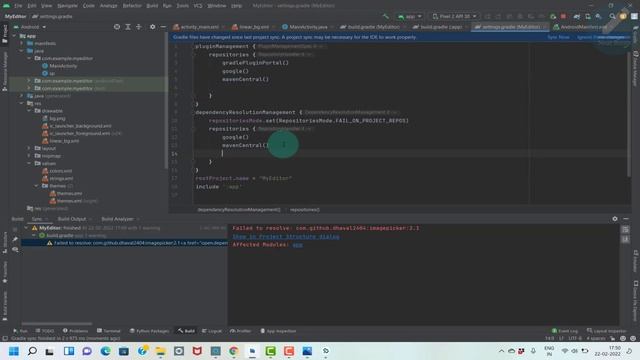Select colors.xml in values folder

point(60,171)
